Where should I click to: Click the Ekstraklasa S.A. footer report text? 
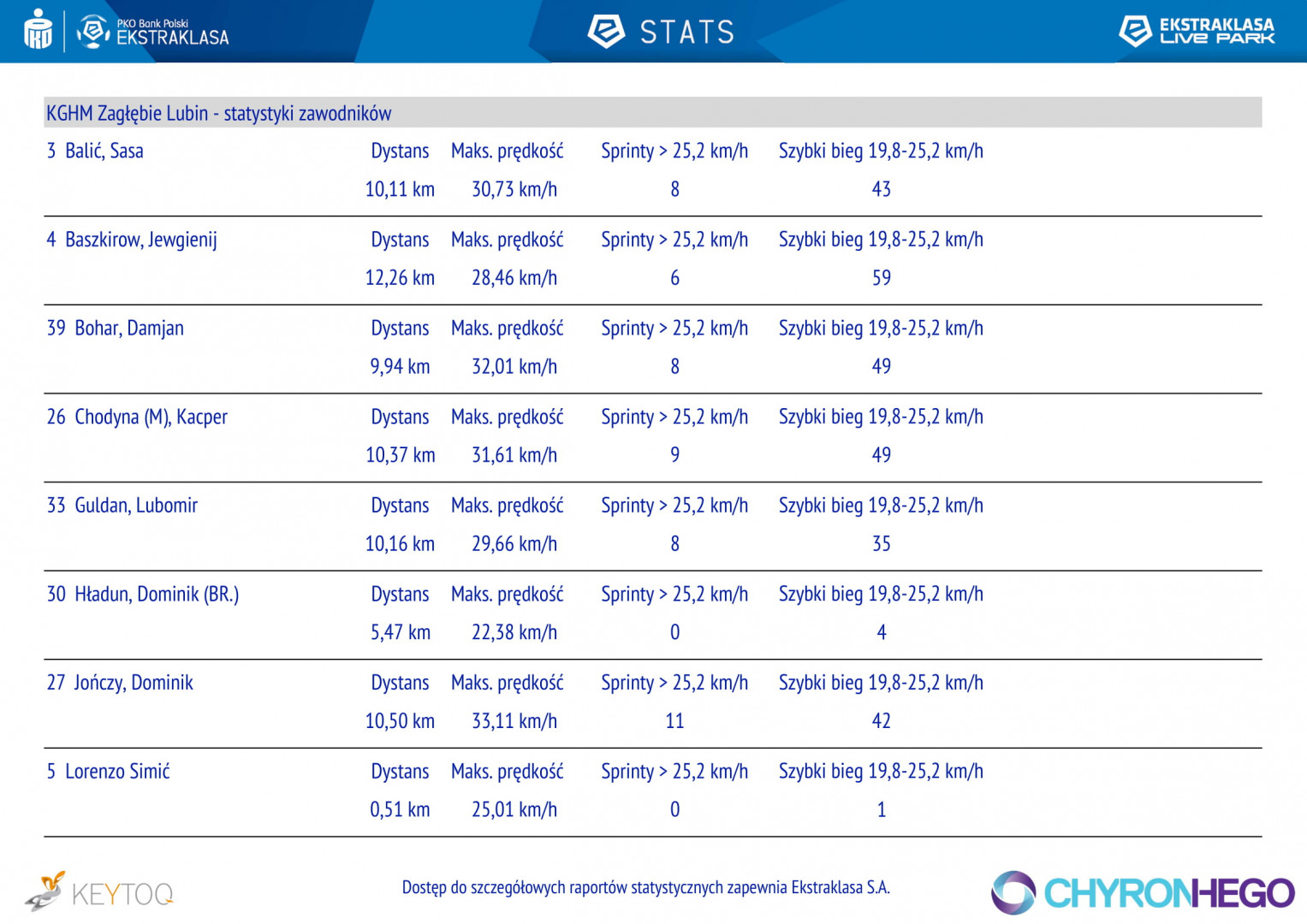point(646,887)
